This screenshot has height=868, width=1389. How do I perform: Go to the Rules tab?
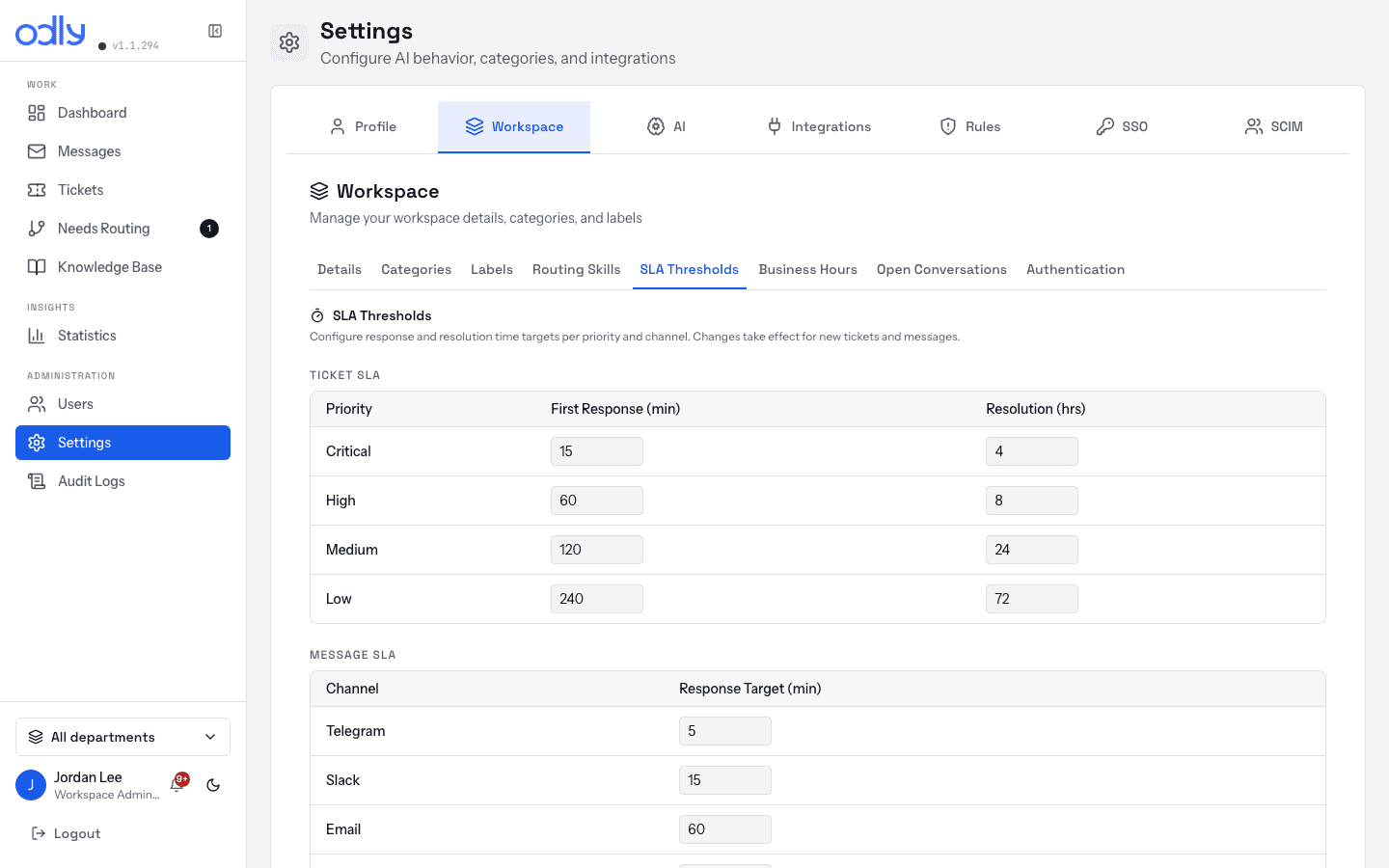point(969,126)
